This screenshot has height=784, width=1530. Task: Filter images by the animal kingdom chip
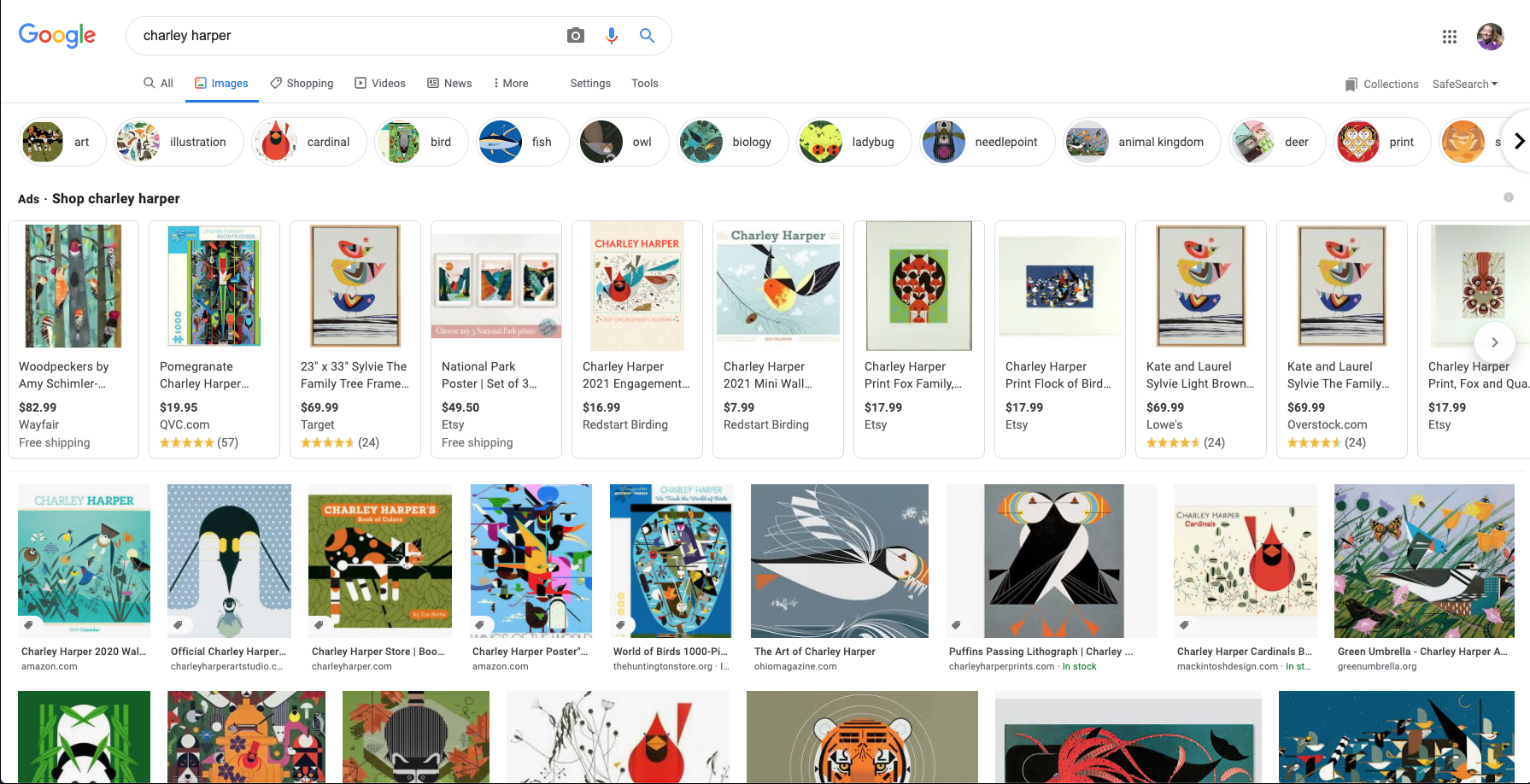tap(1142, 142)
